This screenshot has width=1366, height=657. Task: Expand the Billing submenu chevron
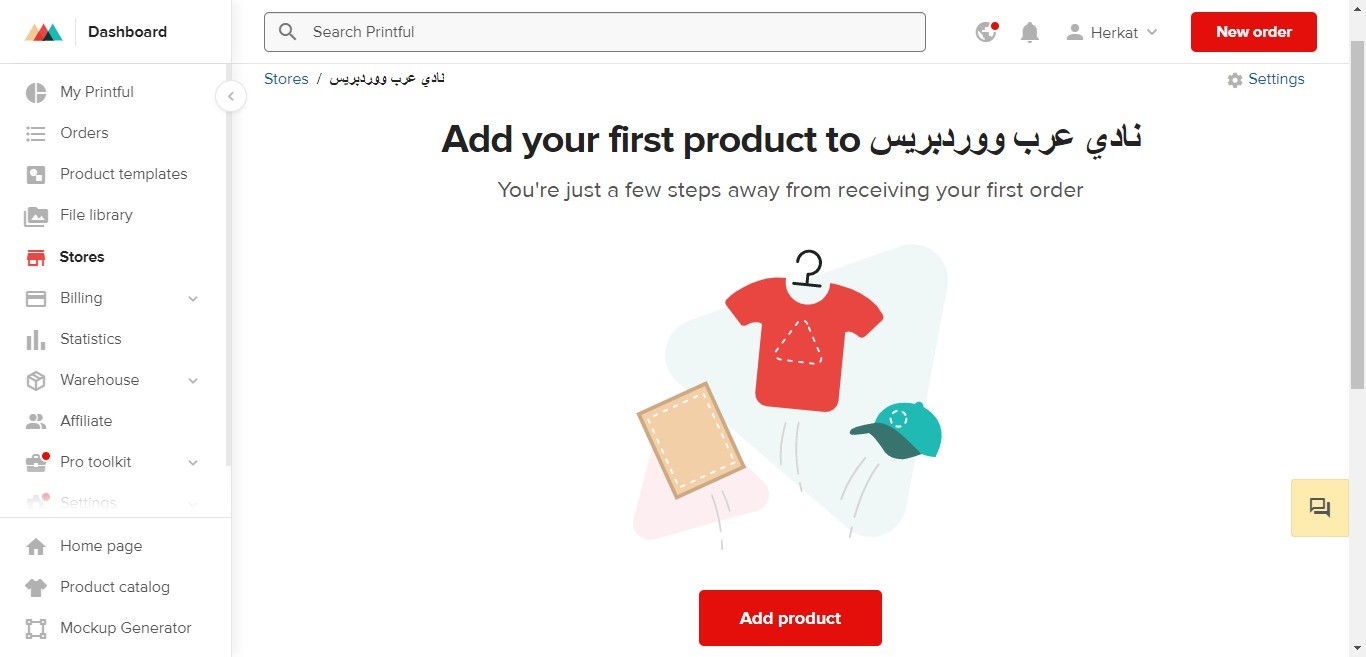(193, 298)
